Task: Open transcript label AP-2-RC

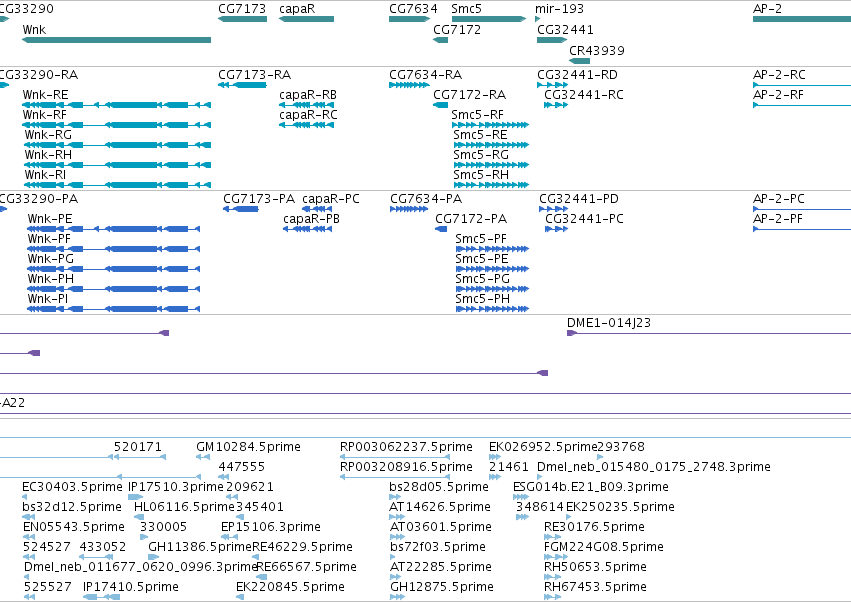Action: pyautogui.click(x=779, y=75)
